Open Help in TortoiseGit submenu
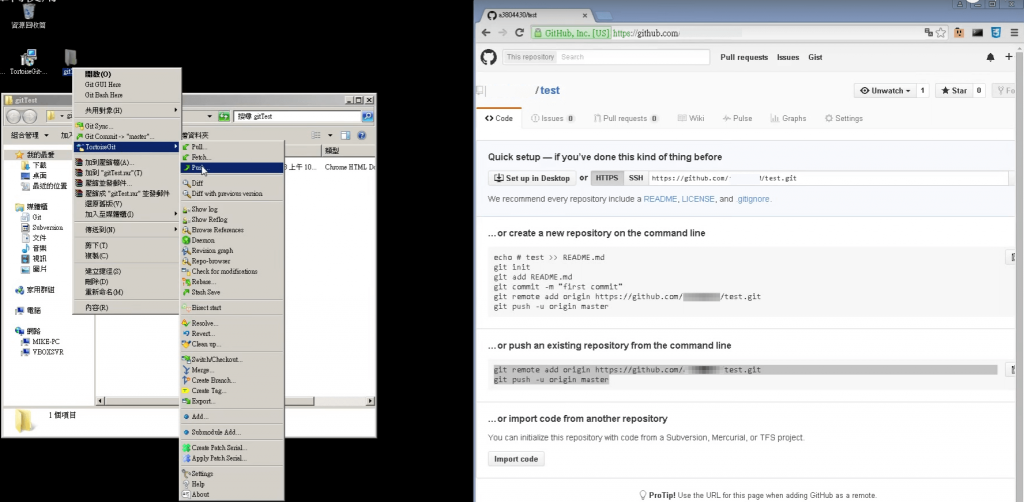The width and height of the screenshot is (1024, 502). click(x=232, y=484)
